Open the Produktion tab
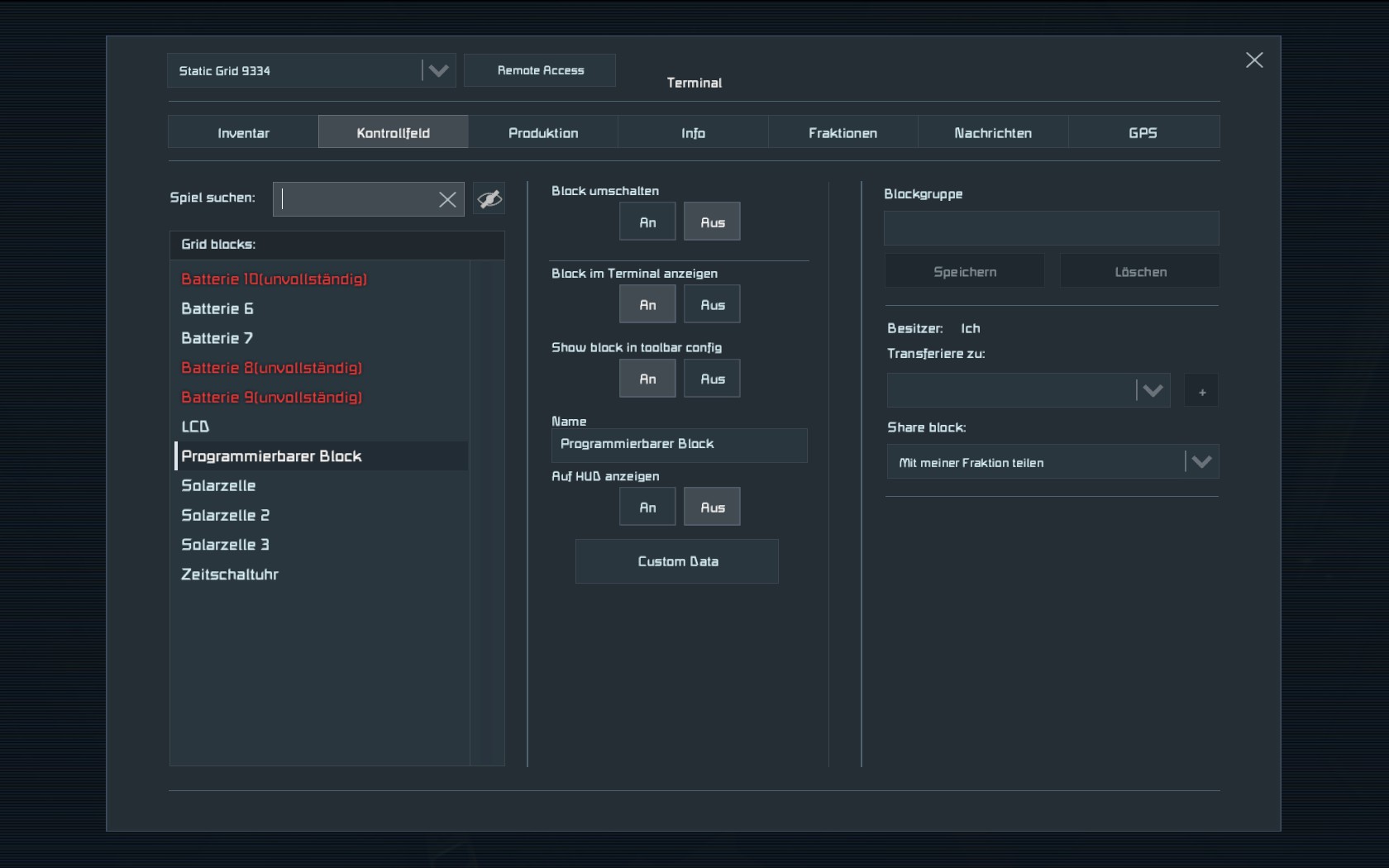Image resolution: width=1389 pixels, height=868 pixels. [543, 133]
